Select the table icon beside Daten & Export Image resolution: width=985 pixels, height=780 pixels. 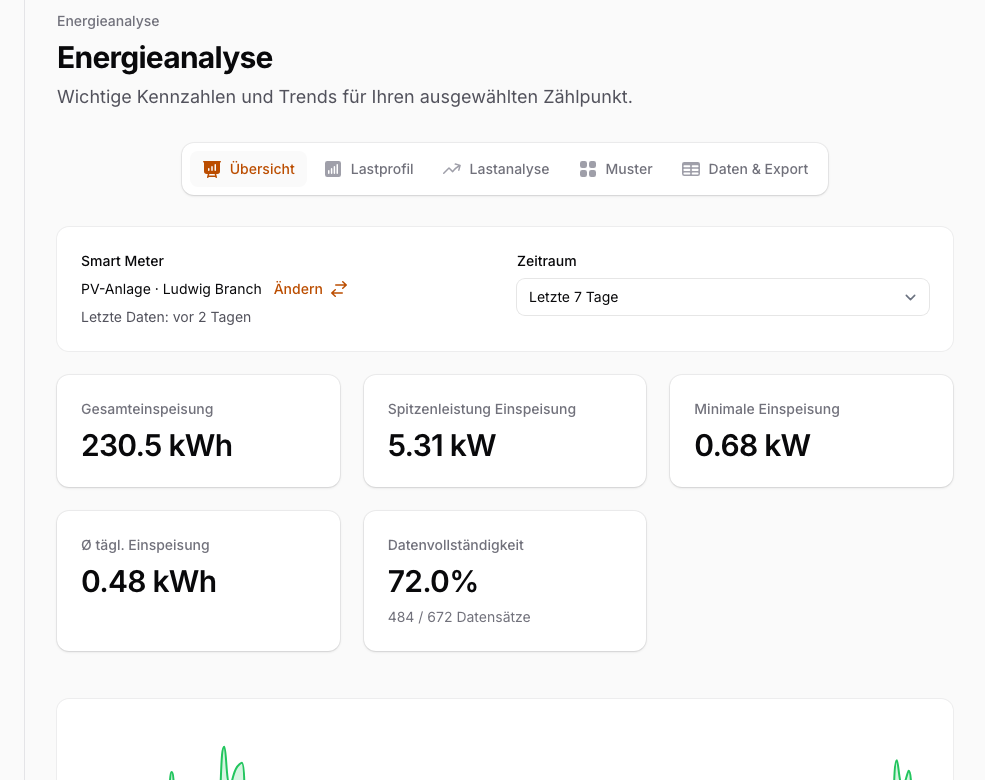(x=690, y=169)
